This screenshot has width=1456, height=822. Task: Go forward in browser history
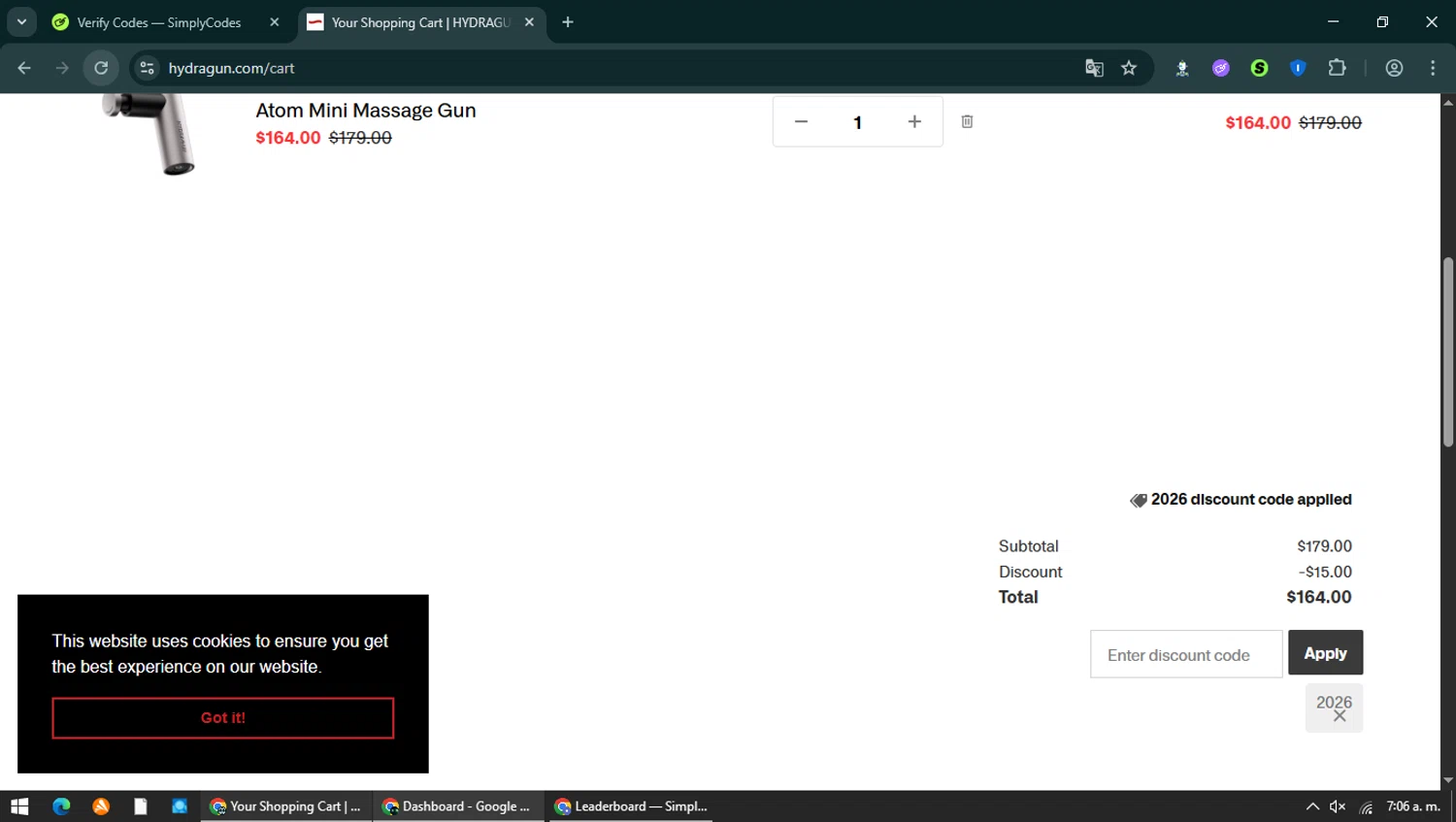[x=62, y=68]
